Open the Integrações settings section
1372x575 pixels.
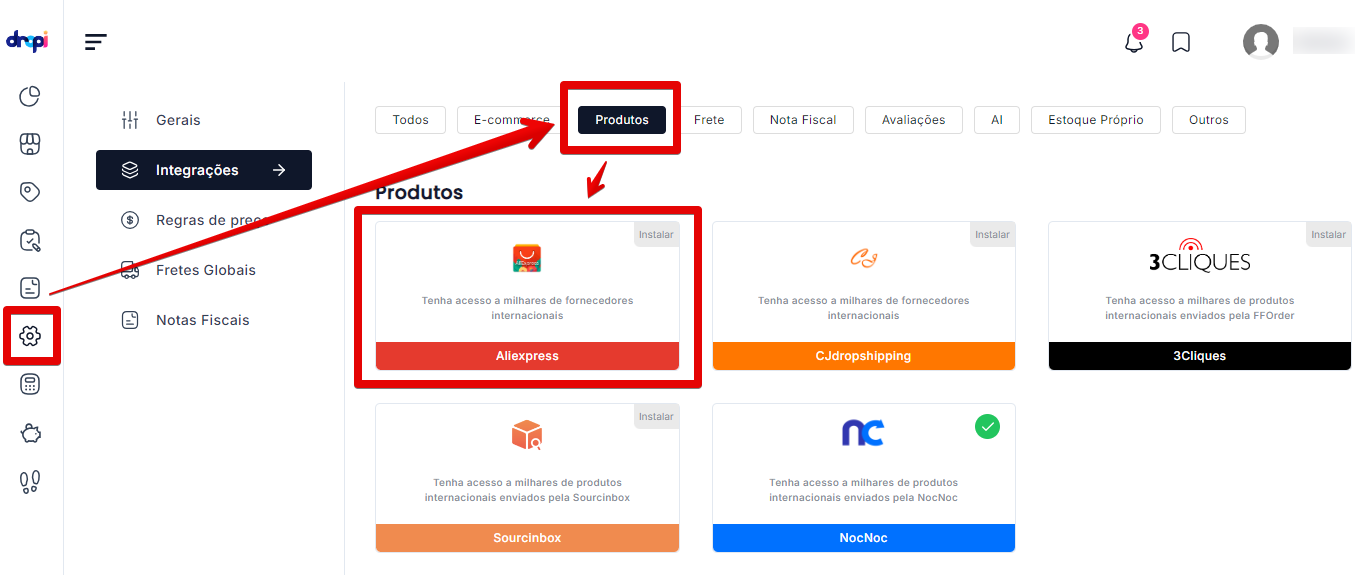click(x=204, y=170)
